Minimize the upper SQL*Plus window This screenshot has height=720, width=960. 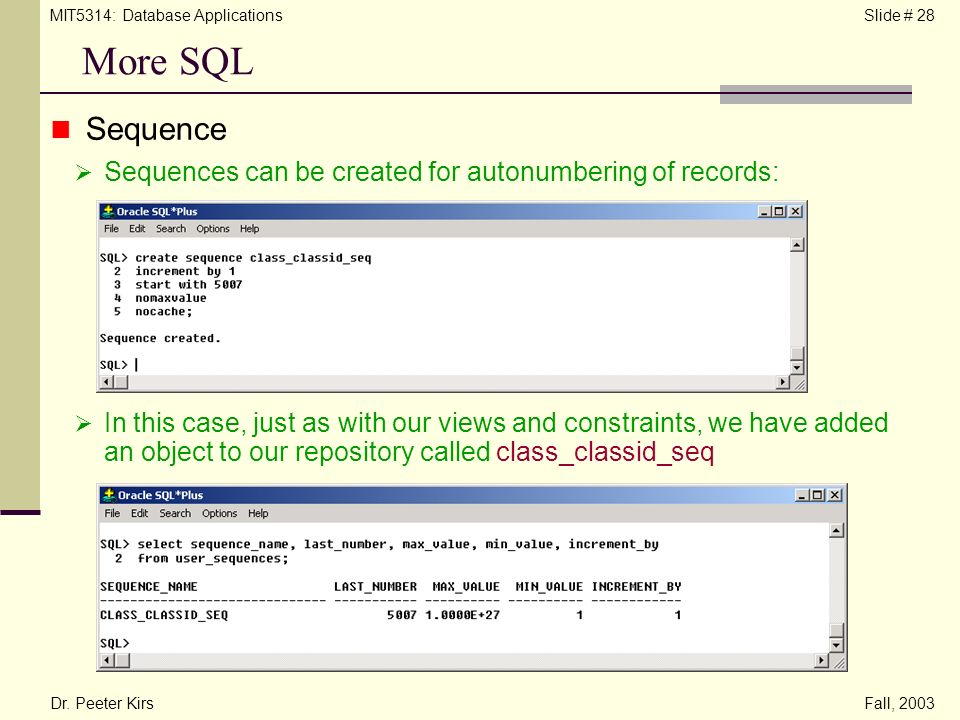(x=764, y=211)
